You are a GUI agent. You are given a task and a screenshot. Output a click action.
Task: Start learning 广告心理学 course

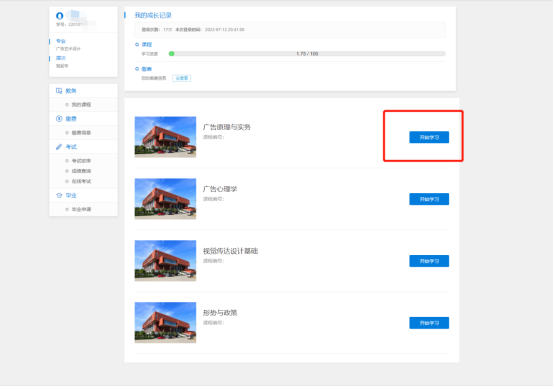429,199
